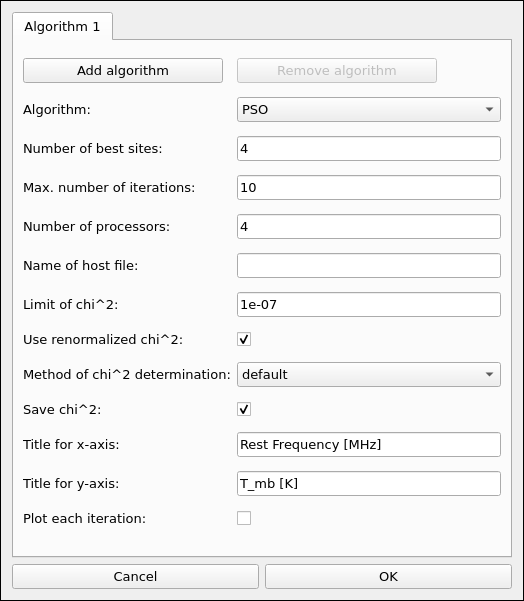Select the Algorithm 1 tab
524x601 pixels.
click(x=62, y=26)
